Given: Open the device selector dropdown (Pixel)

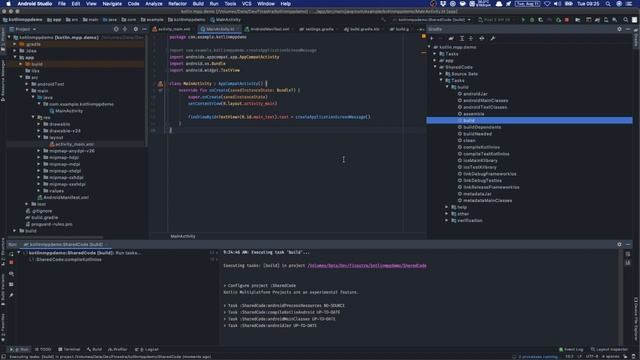Looking at the screenshot, I should point(497,20).
